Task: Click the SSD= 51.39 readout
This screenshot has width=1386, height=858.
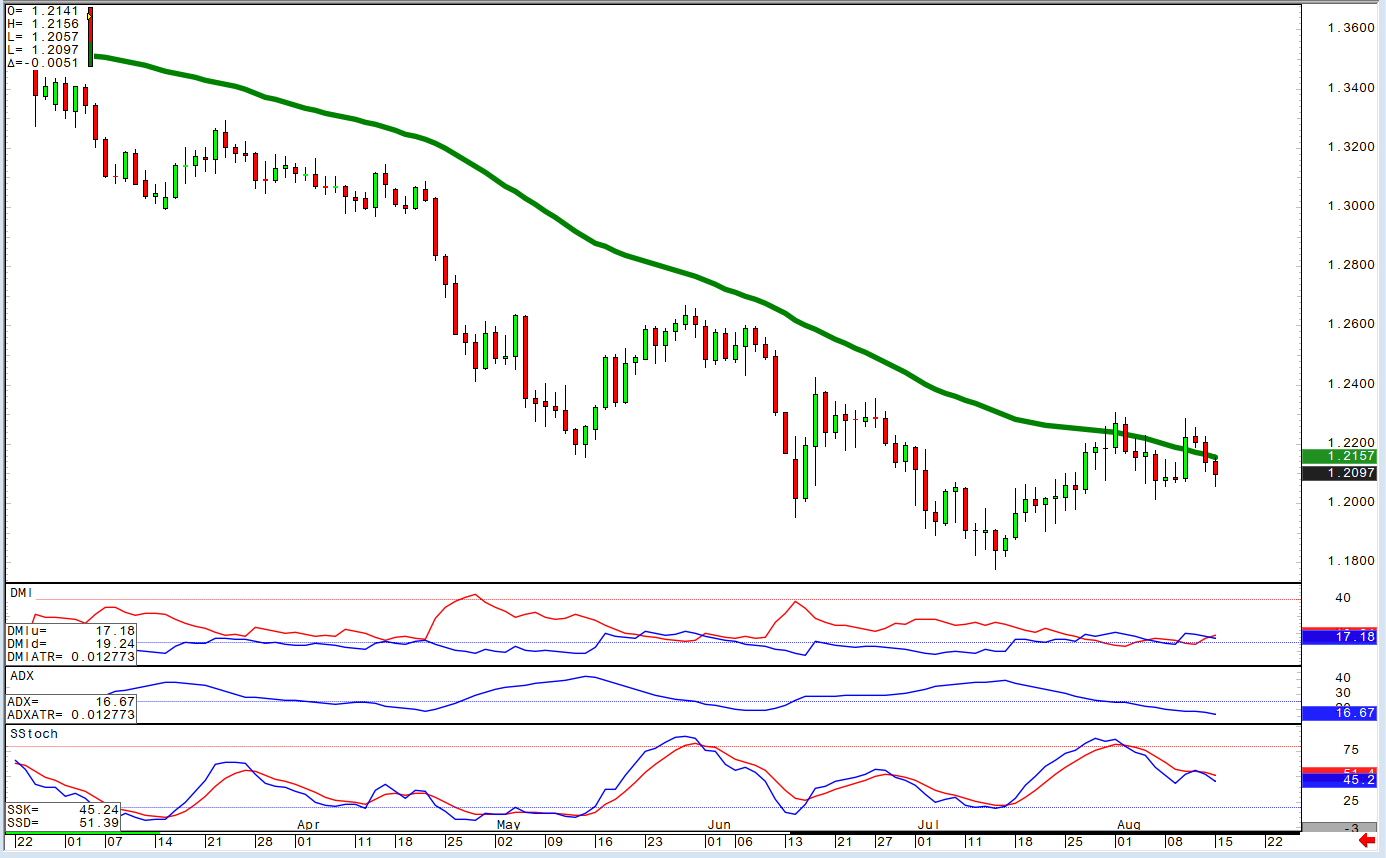Action: point(63,821)
